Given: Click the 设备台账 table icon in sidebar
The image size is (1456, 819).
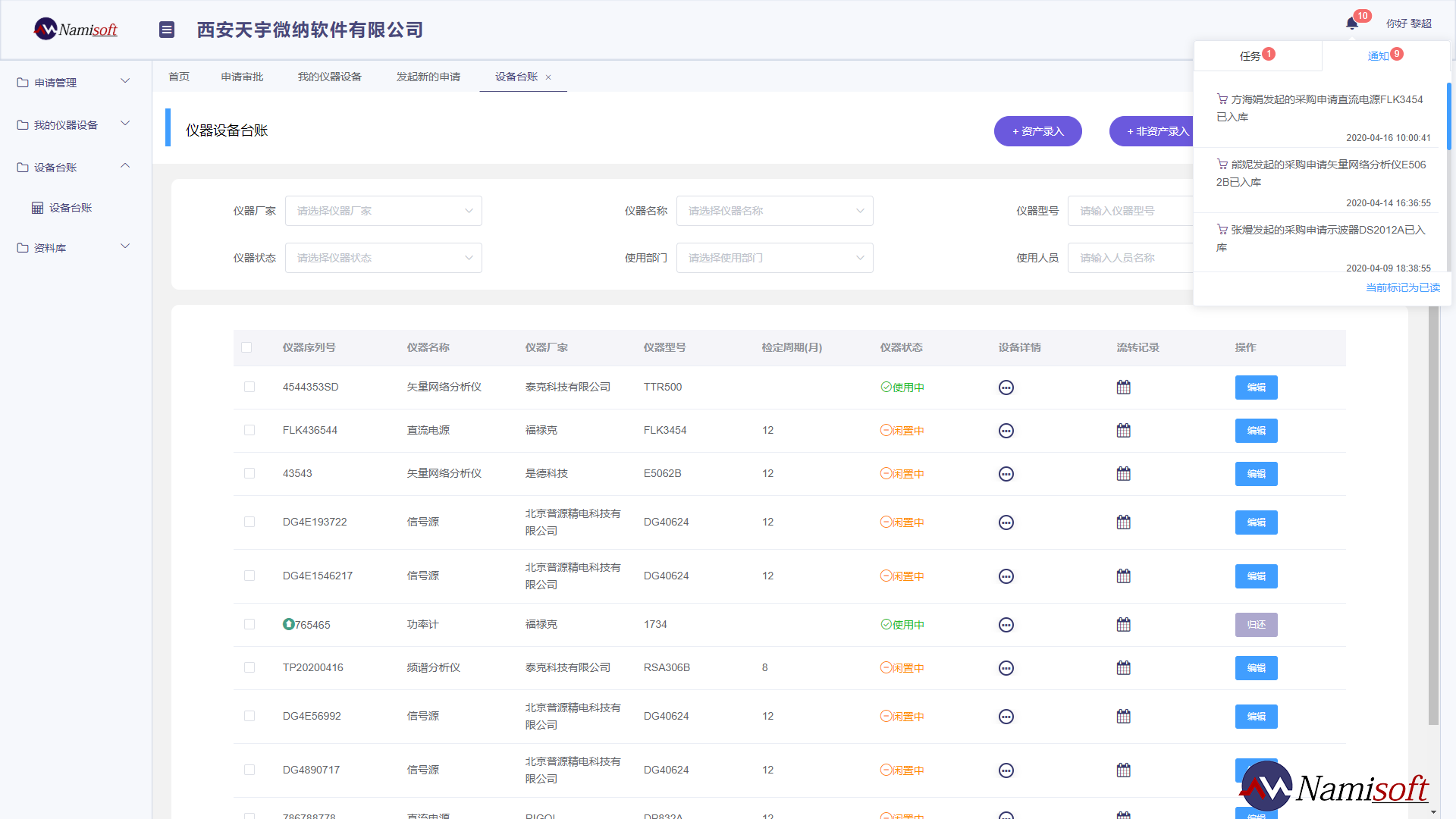Looking at the screenshot, I should pos(37,208).
